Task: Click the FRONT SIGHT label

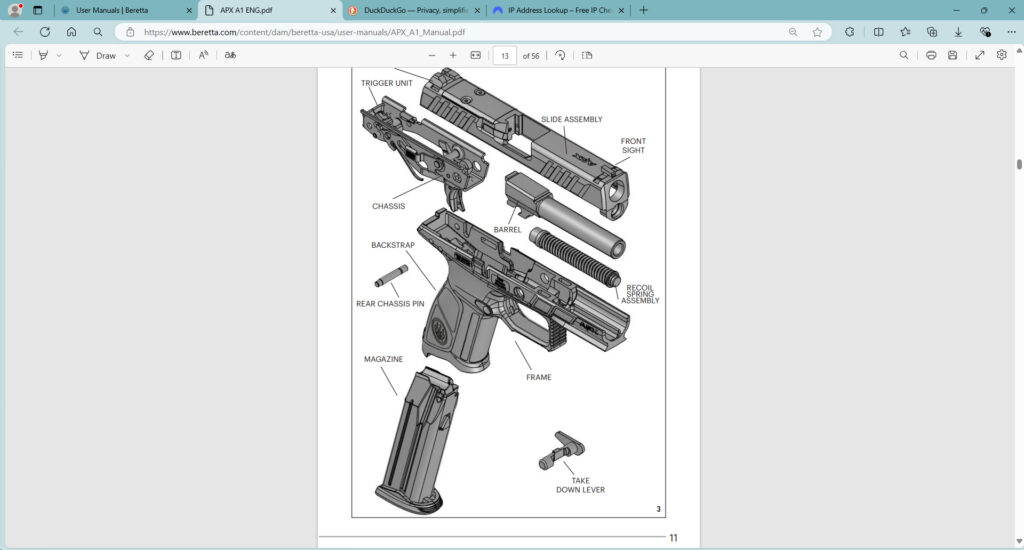Action: [633, 146]
